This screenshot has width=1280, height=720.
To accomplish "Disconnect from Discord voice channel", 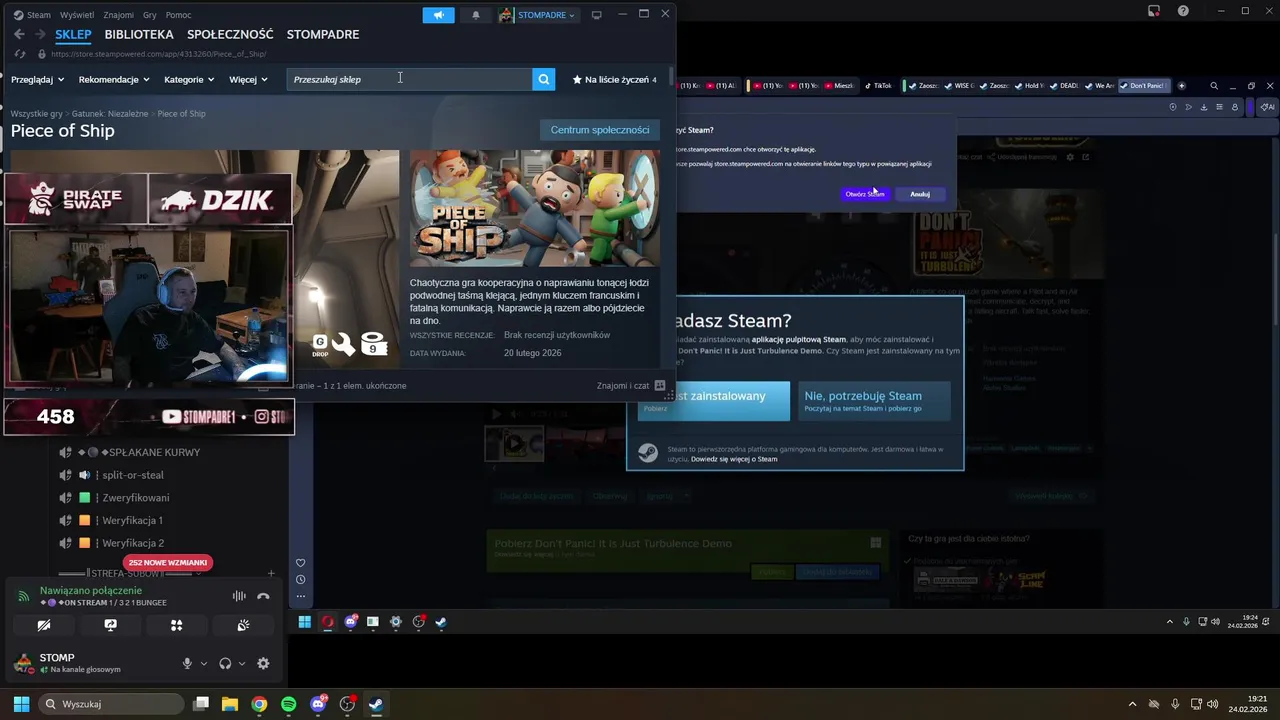I will point(263,596).
